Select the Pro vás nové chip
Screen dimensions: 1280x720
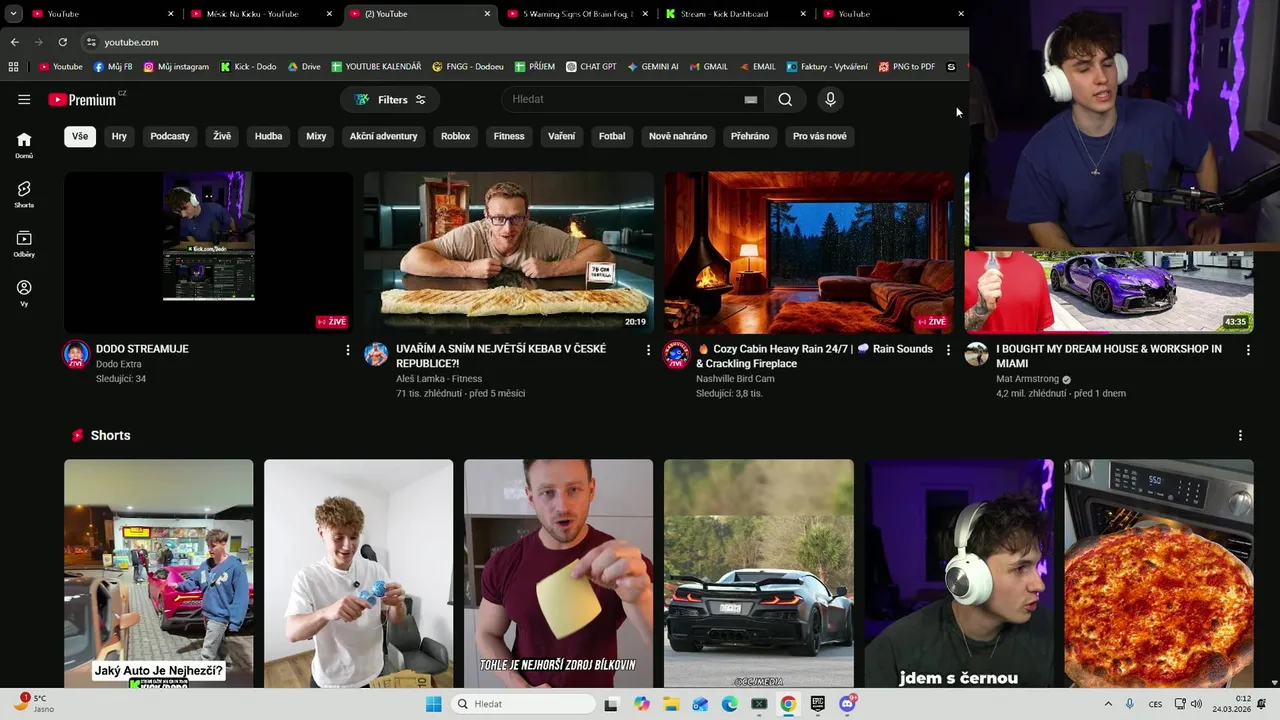point(820,136)
